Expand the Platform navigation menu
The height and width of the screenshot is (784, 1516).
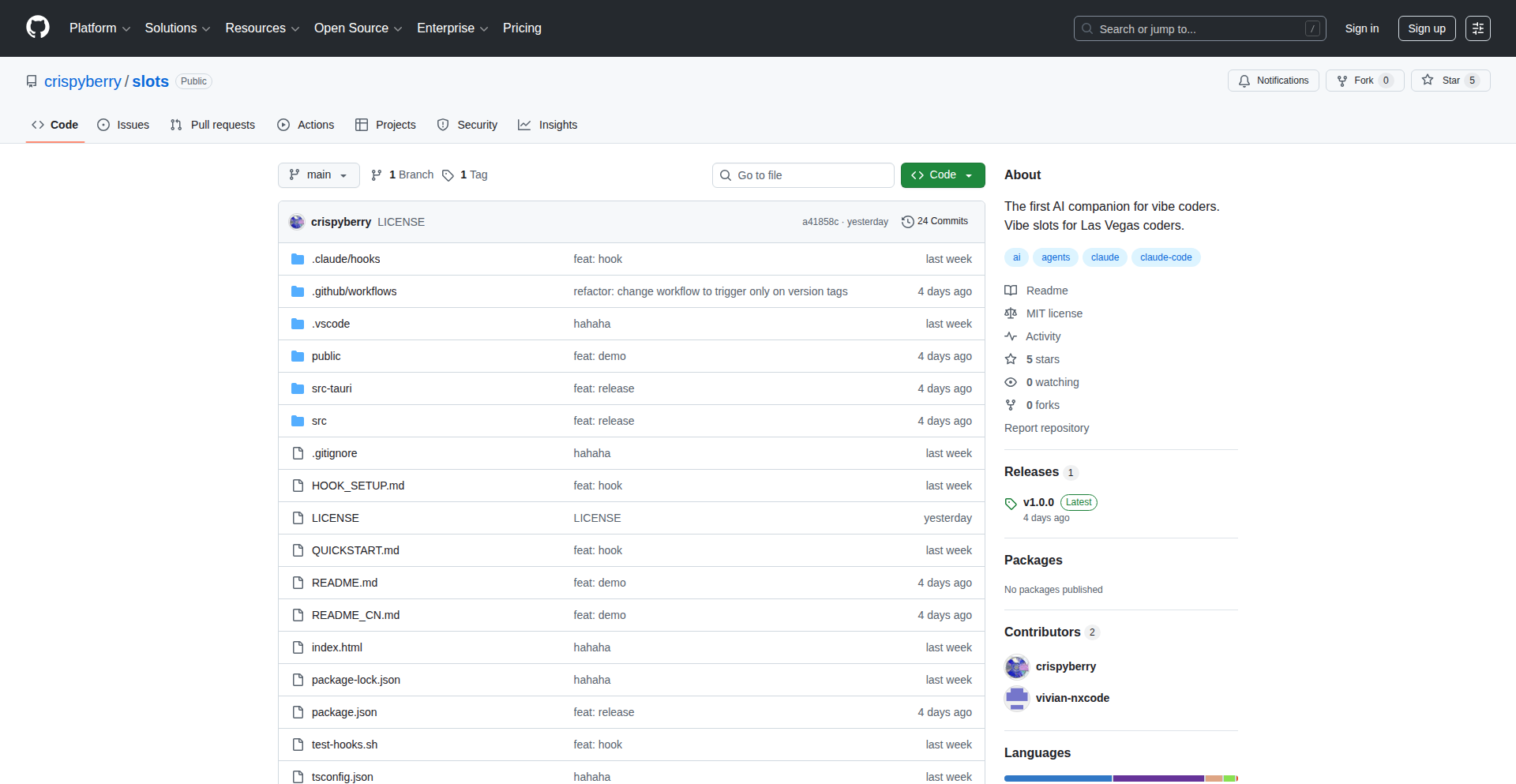[99, 28]
